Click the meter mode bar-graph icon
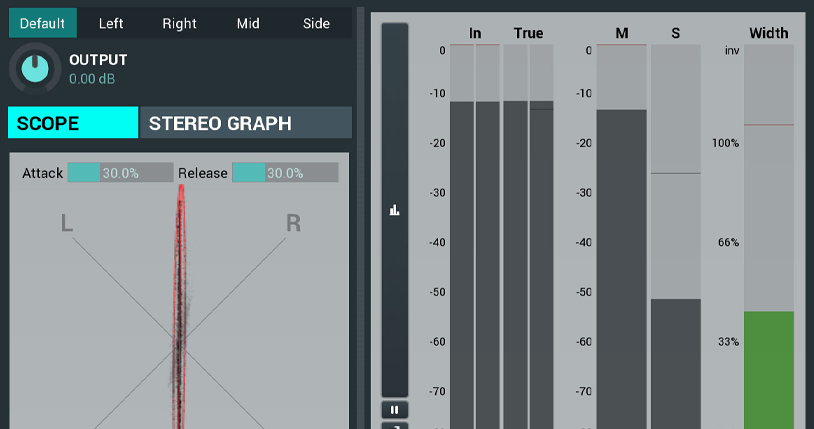This screenshot has width=814, height=429. (395, 210)
